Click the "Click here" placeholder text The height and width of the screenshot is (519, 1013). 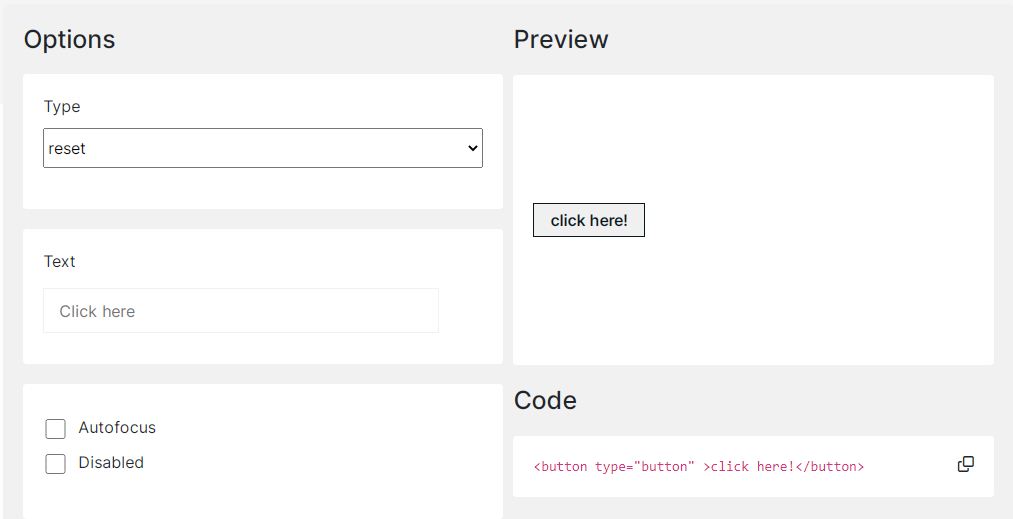tap(97, 312)
